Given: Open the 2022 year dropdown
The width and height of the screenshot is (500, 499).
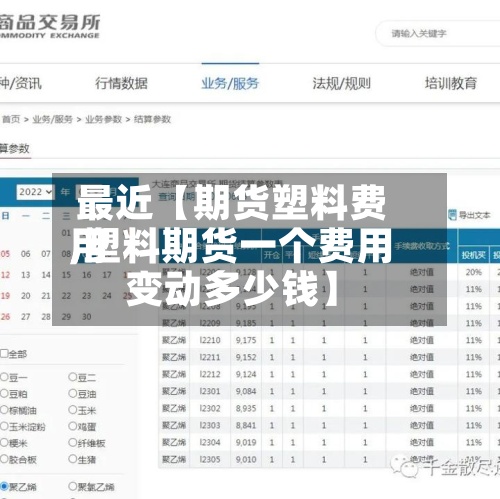Looking at the screenshot, I should (35, 192).
